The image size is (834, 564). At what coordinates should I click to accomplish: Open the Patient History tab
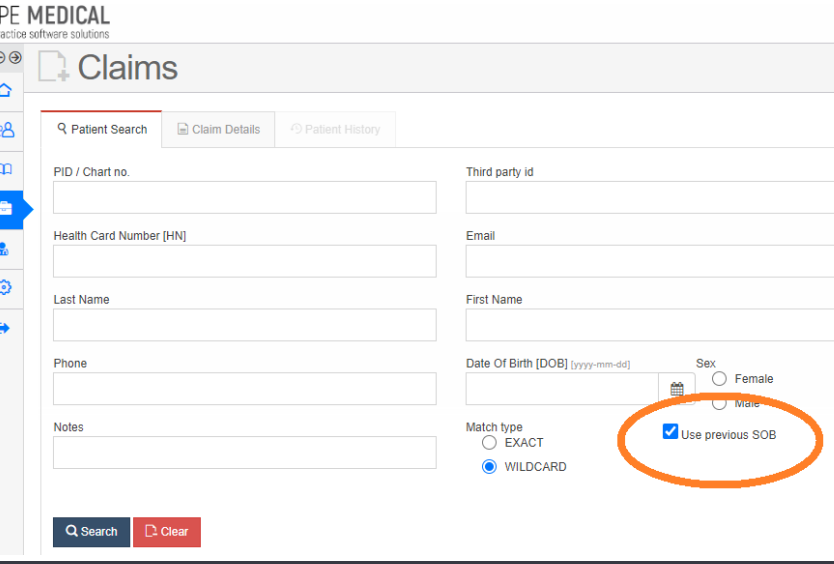pyautogui.click(x=336, y=129)
